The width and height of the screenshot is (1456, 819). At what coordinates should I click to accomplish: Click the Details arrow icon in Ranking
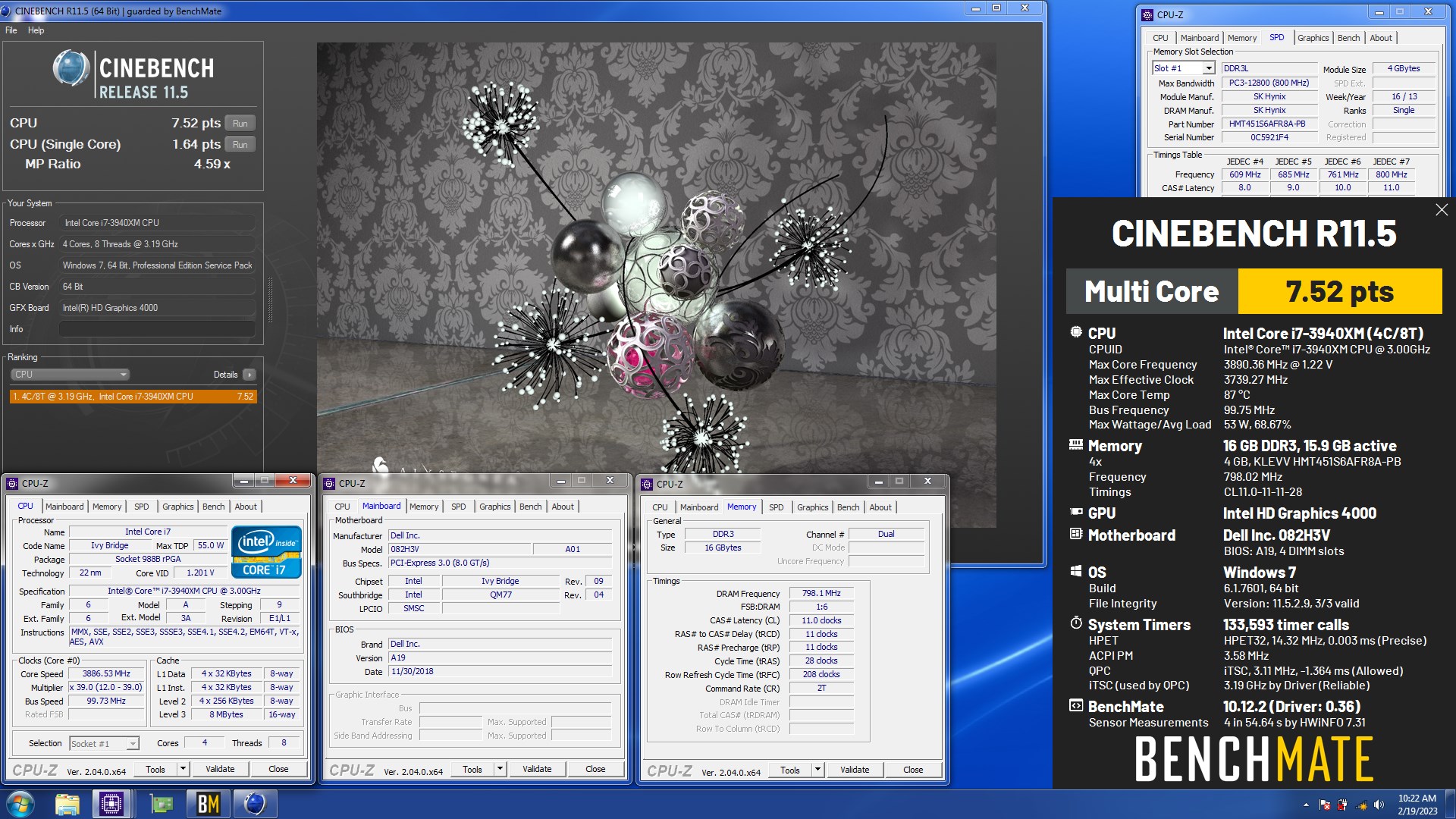tap(249, 375)
